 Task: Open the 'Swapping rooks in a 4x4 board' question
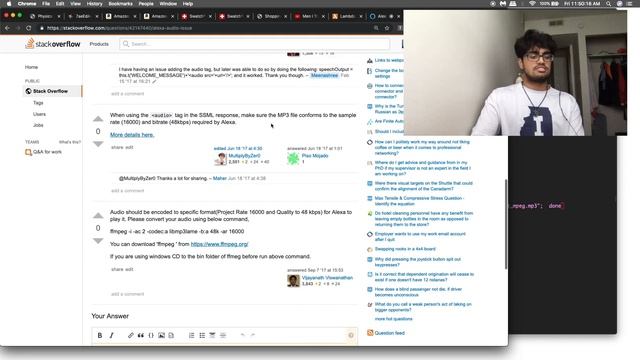(x=405, y=249)
